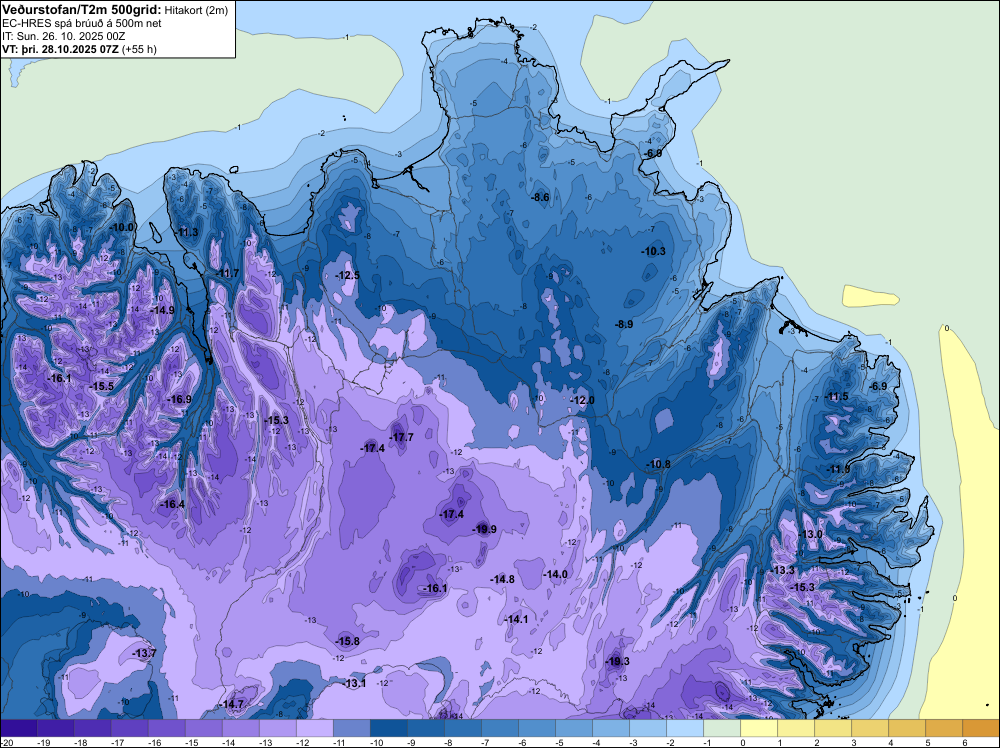Click the legend swatch labeled -19
Image resolution: width=1000 pixels, height=748 pixels.
[55, 728]
